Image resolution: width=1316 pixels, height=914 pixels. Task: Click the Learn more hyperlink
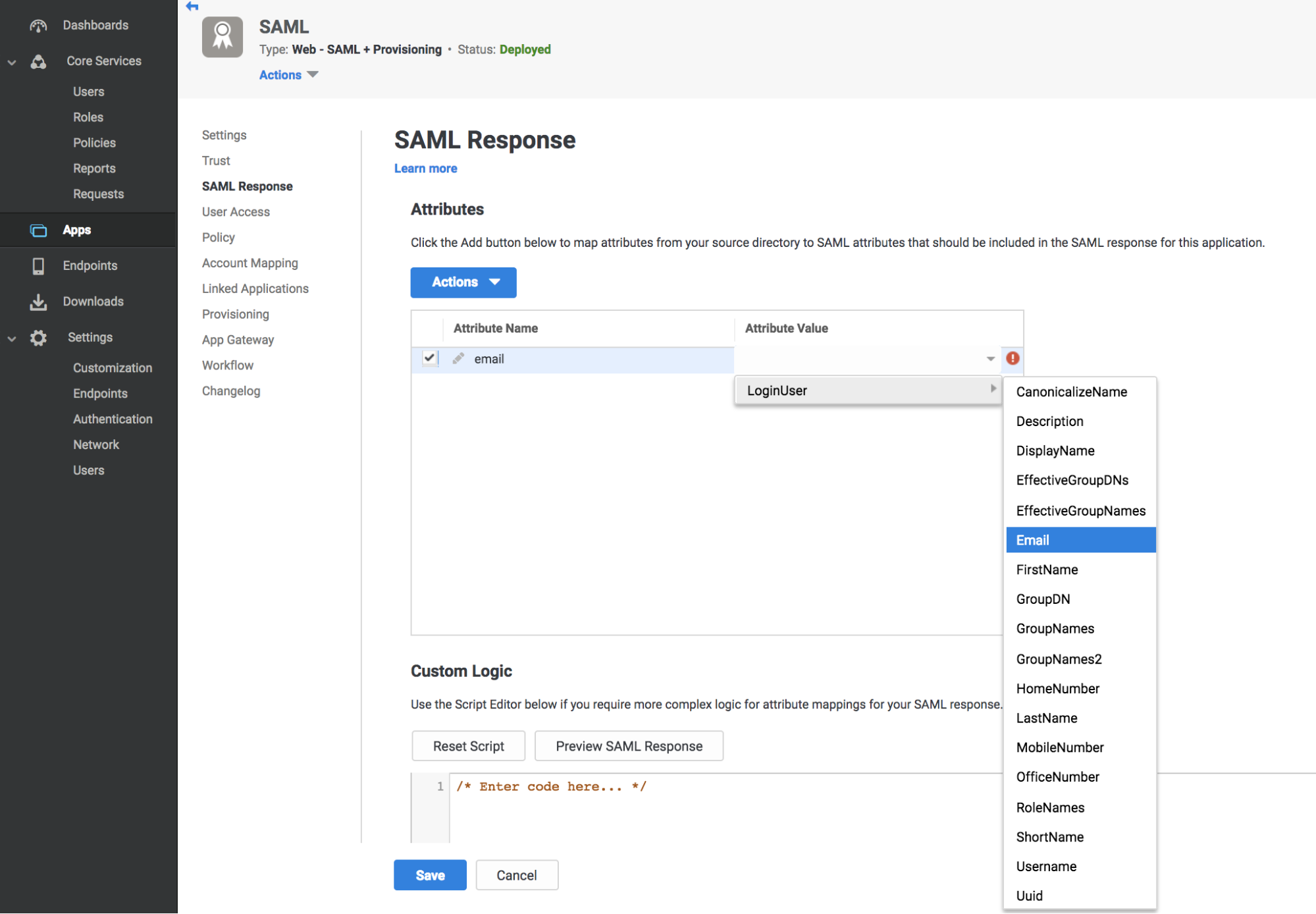[426, 167]
